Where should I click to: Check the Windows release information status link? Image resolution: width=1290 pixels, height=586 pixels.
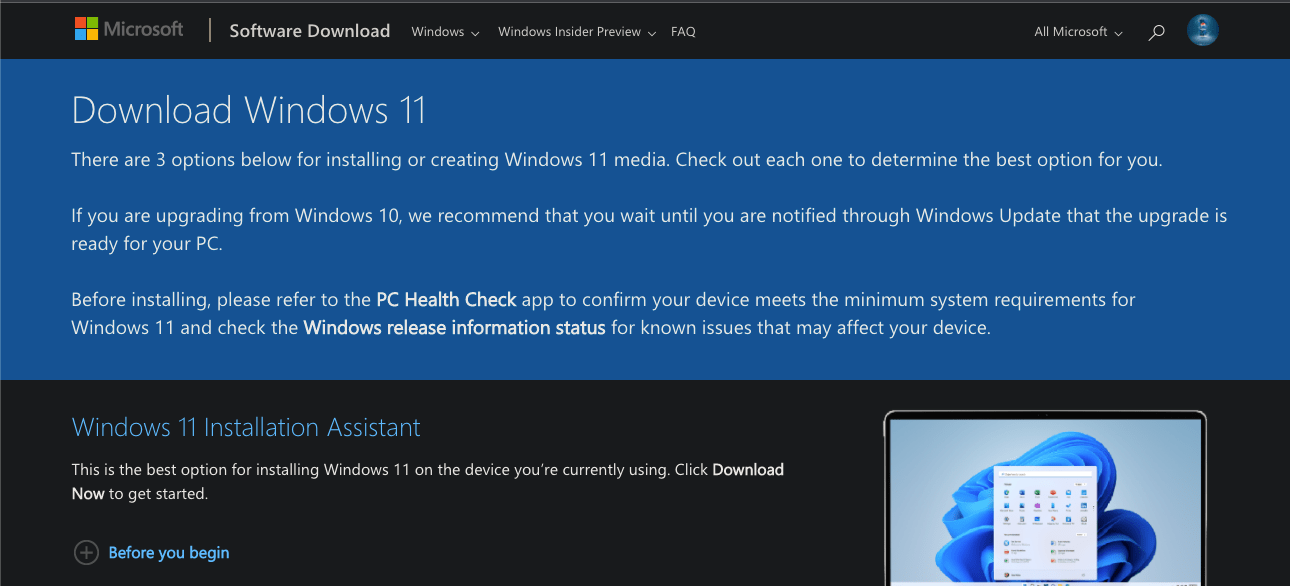(x=455, y=327)
